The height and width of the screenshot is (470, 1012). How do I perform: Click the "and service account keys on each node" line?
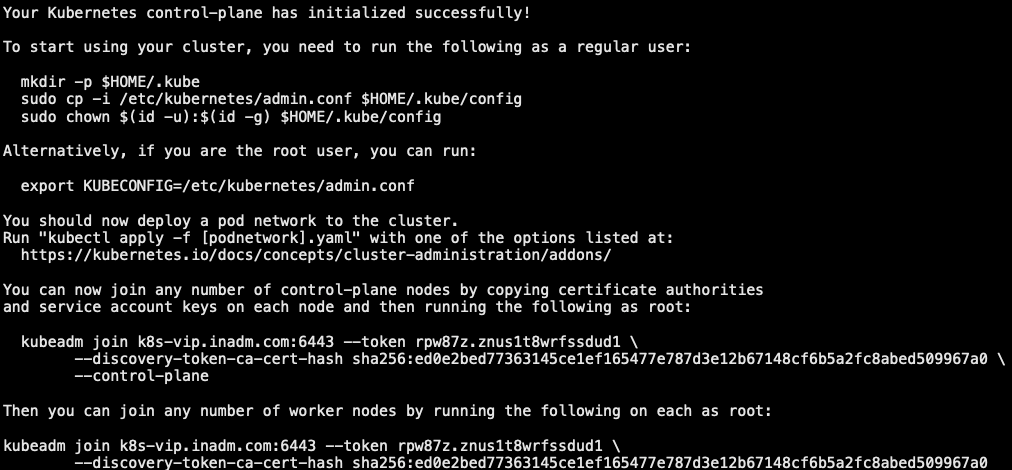(347, 307)
